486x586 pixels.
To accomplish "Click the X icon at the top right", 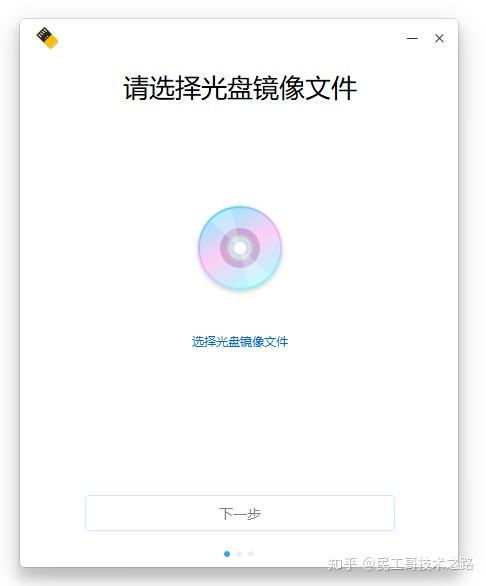I will [x=439, y=38].
